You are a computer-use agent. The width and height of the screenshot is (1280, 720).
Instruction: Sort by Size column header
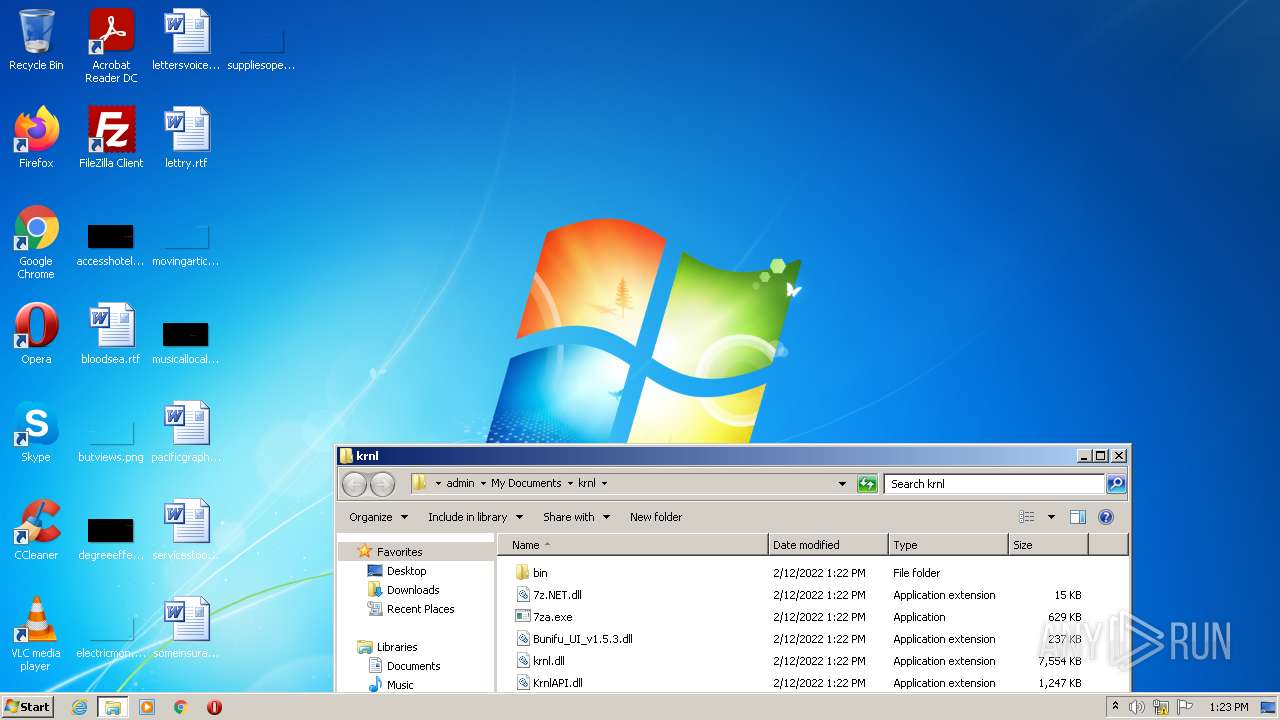coord(1048,545)
